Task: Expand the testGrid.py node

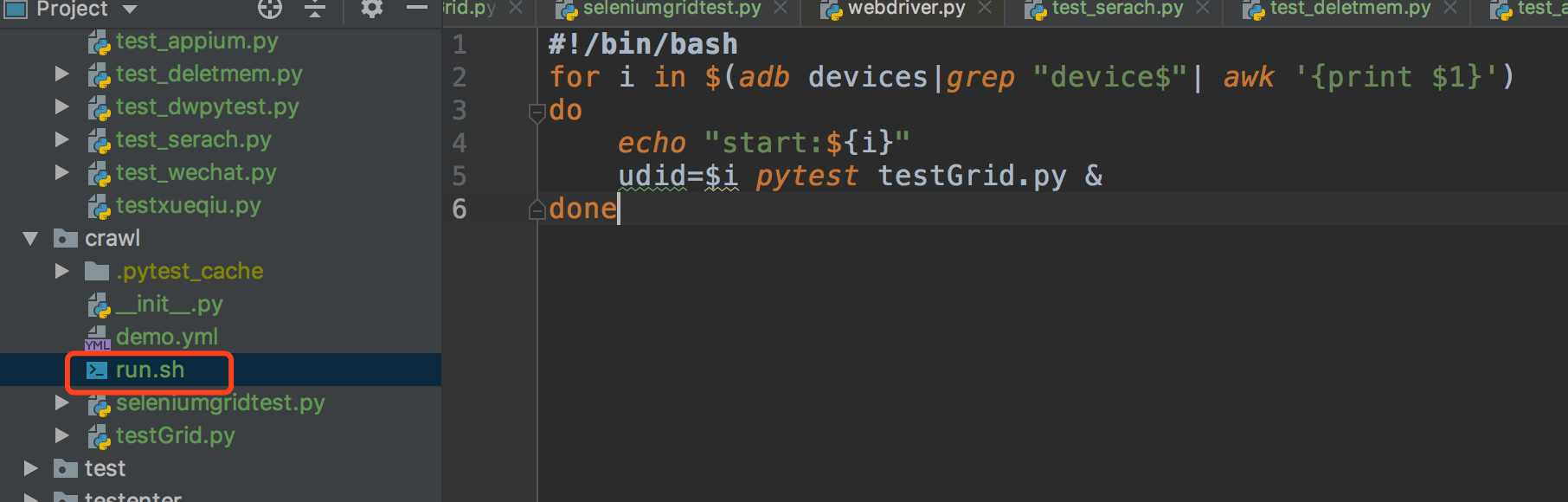Action: 61,435
